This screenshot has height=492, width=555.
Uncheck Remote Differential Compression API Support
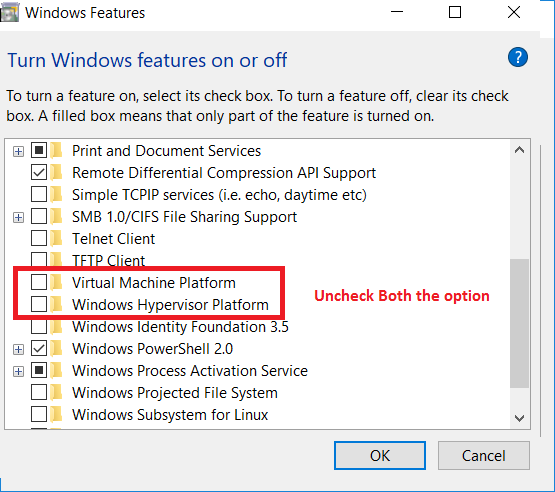coord(39,173)
